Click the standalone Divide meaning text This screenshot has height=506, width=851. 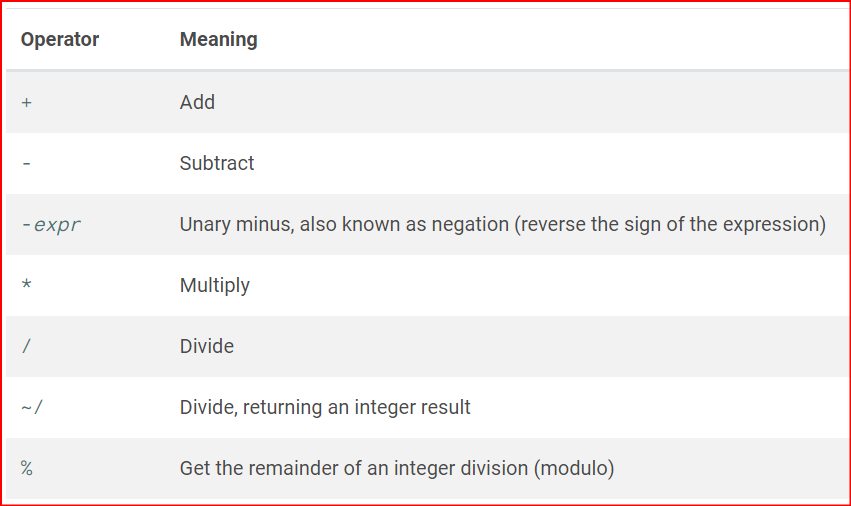(x=206, y=346)
